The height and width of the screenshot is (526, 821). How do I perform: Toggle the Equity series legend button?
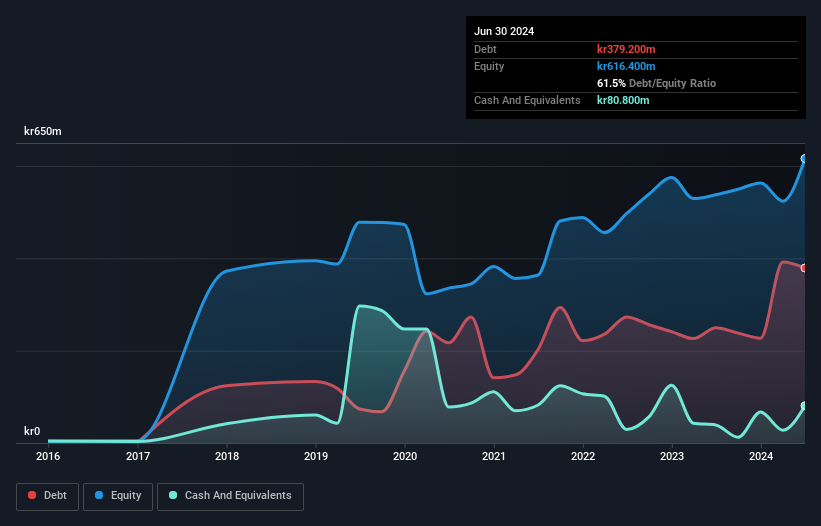(118, 496)
